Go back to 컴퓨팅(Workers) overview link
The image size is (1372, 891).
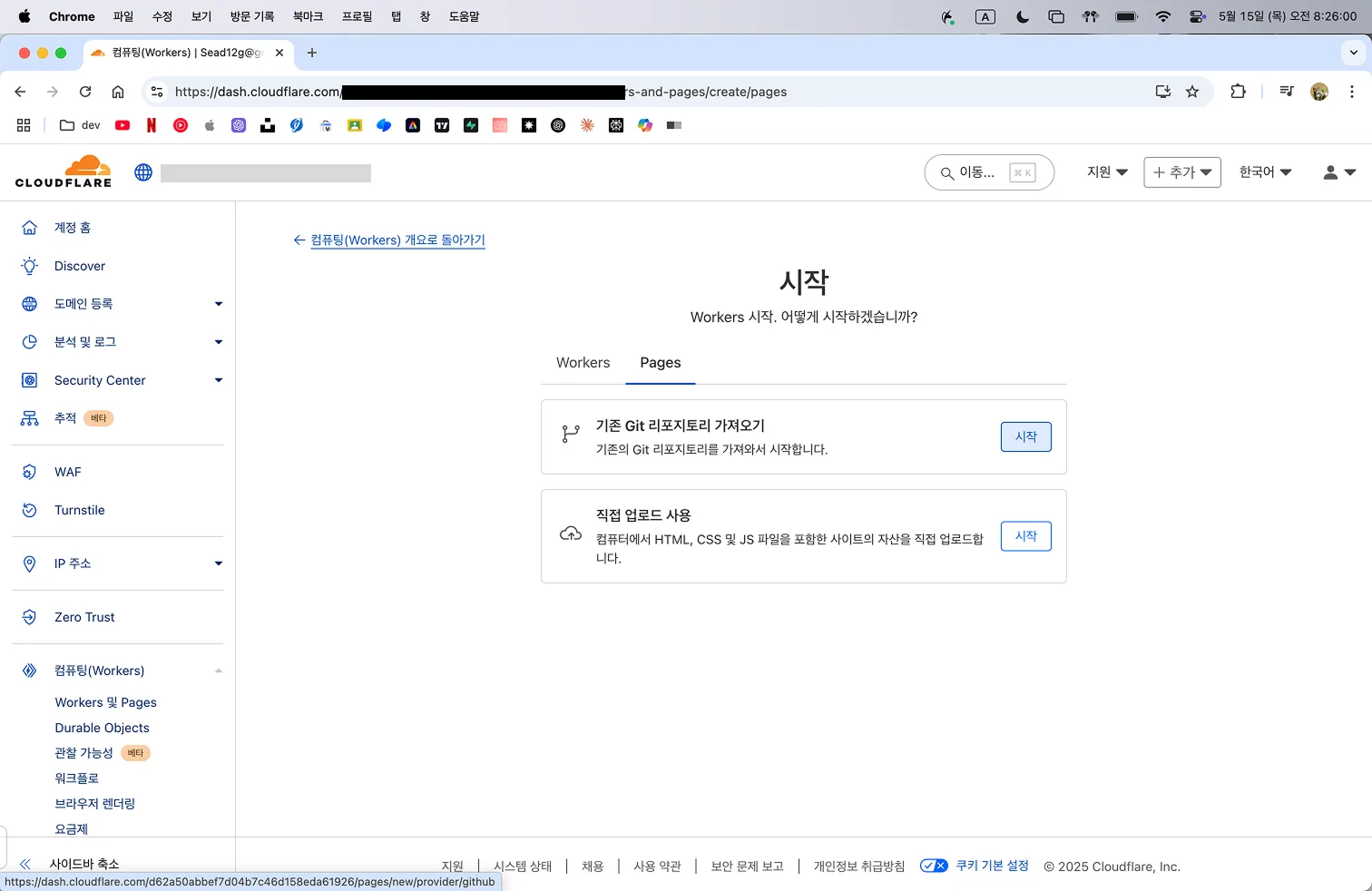coord(397,240)
